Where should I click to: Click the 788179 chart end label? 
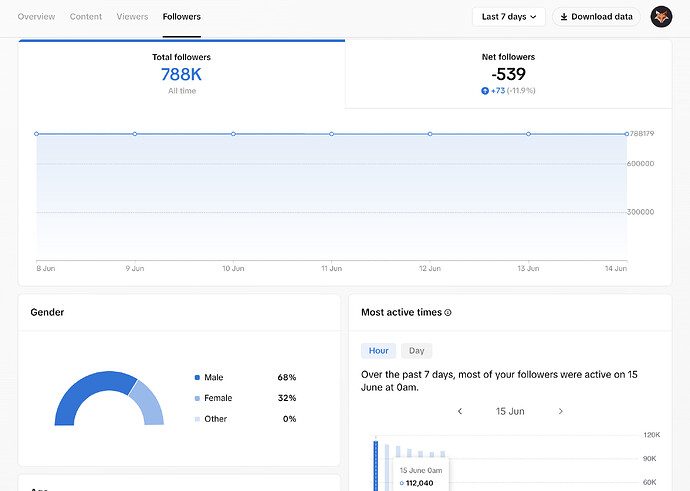click(642, 133)
